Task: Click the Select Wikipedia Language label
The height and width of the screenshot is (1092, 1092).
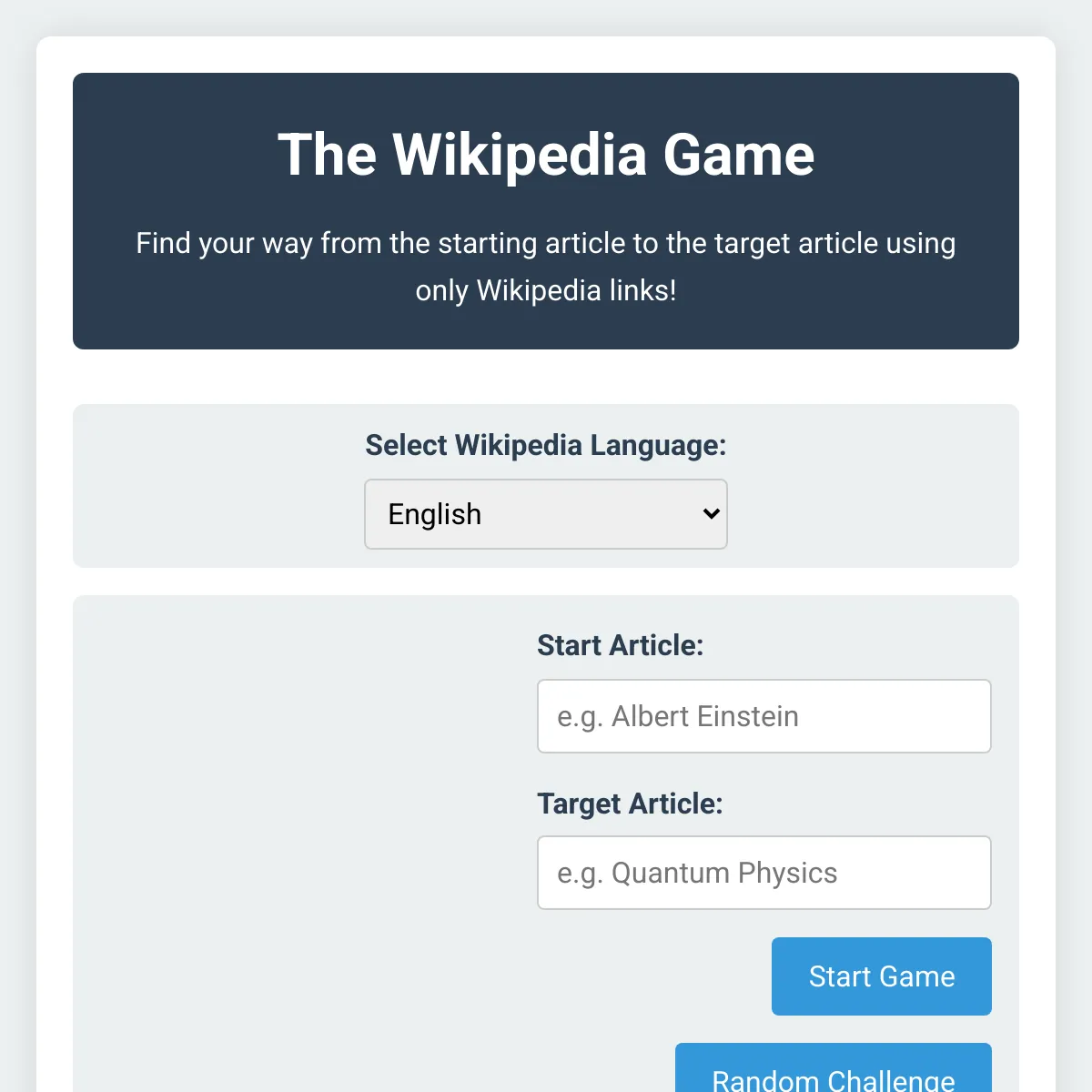Action: (546, 445)
